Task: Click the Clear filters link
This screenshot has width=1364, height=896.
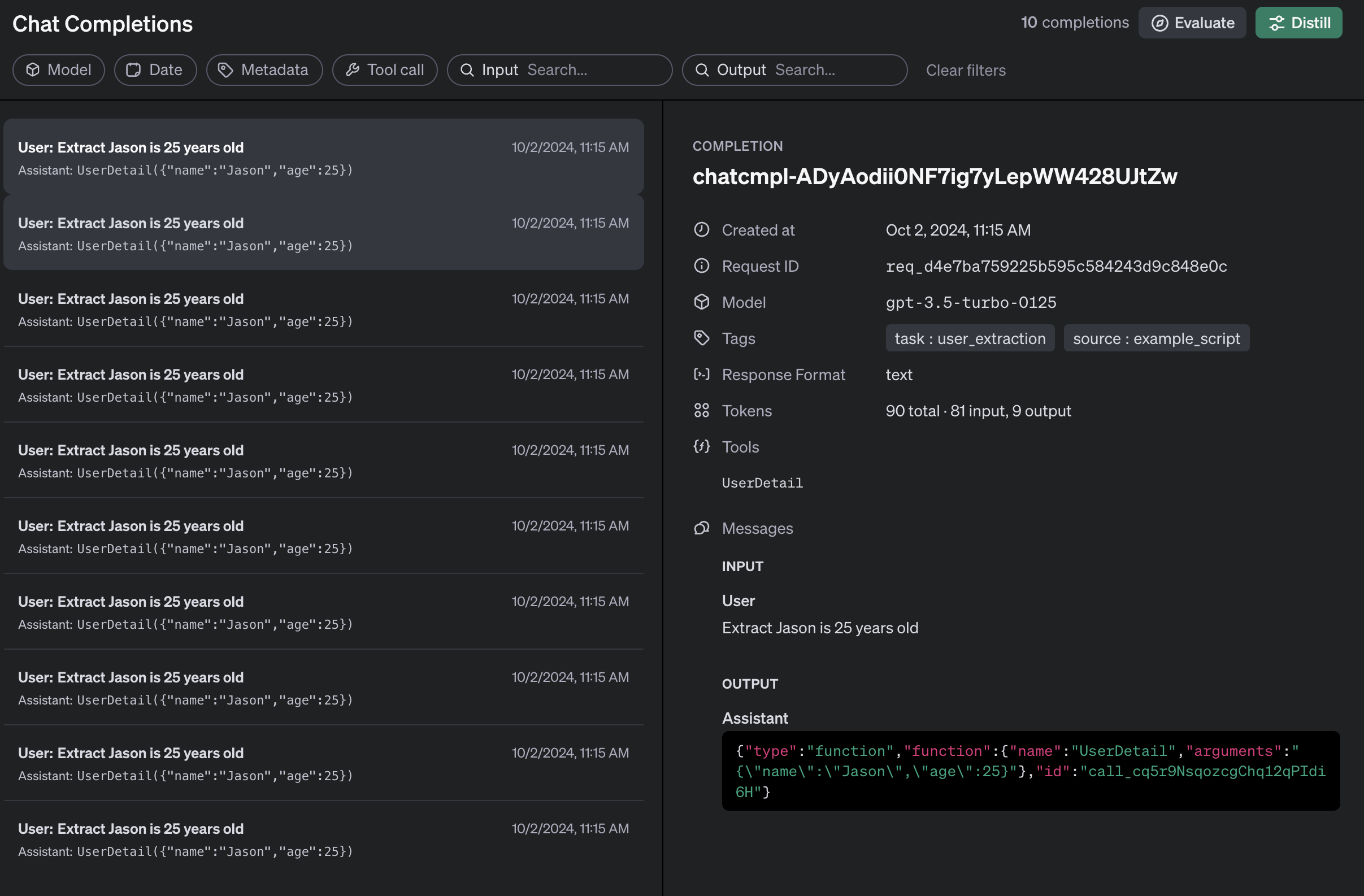Action: click(x=966, y=70)
